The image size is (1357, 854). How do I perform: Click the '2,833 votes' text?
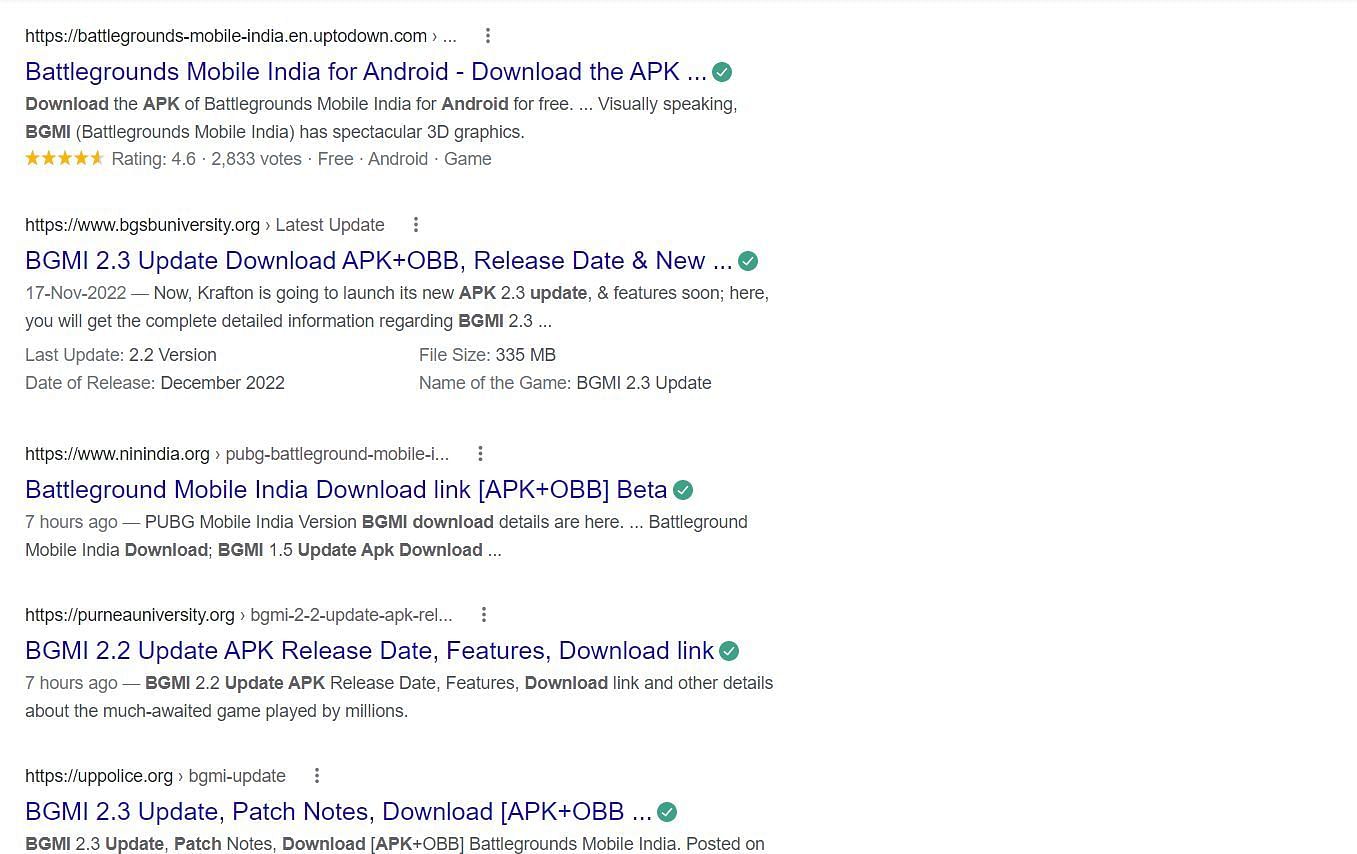click(257, 159)
